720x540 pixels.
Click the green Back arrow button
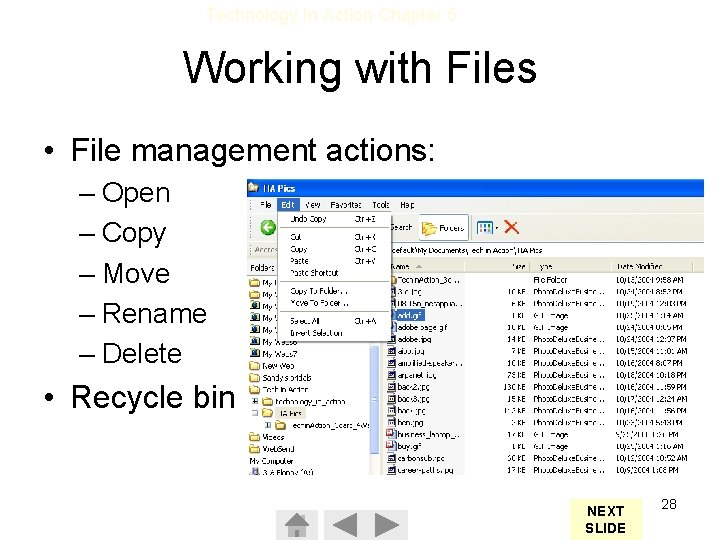[268, 227]
